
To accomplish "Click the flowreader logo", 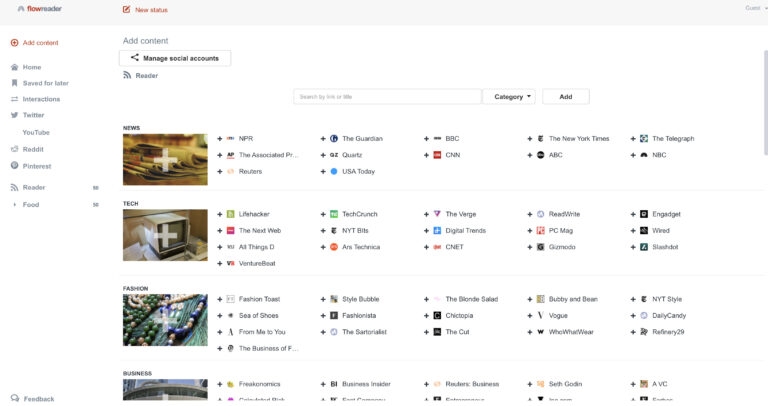I will (40, 9).
